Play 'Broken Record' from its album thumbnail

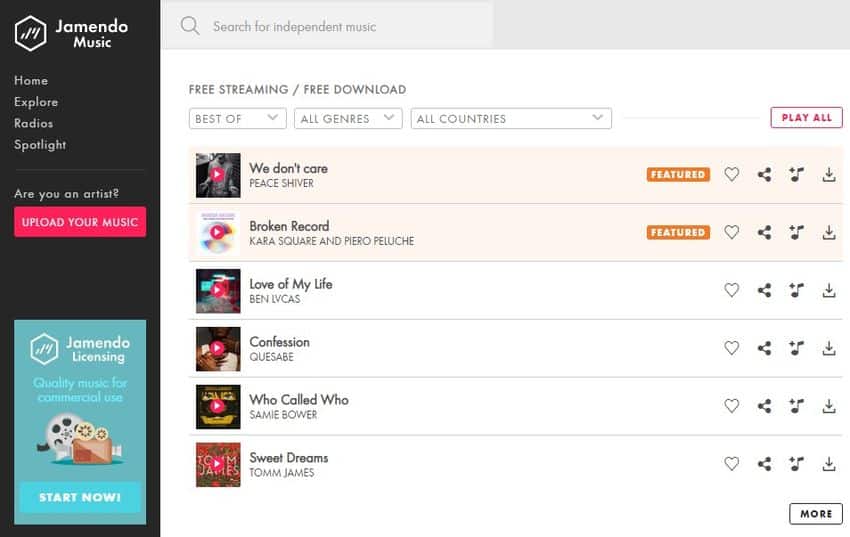click(x=218, y=233)
